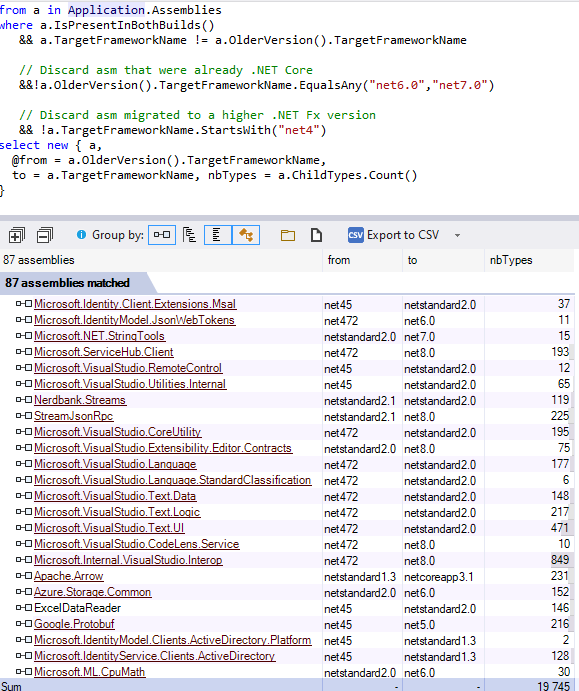
Task: Click the assembly icon beside Apache.Arrow
Action: click(24, 576)
